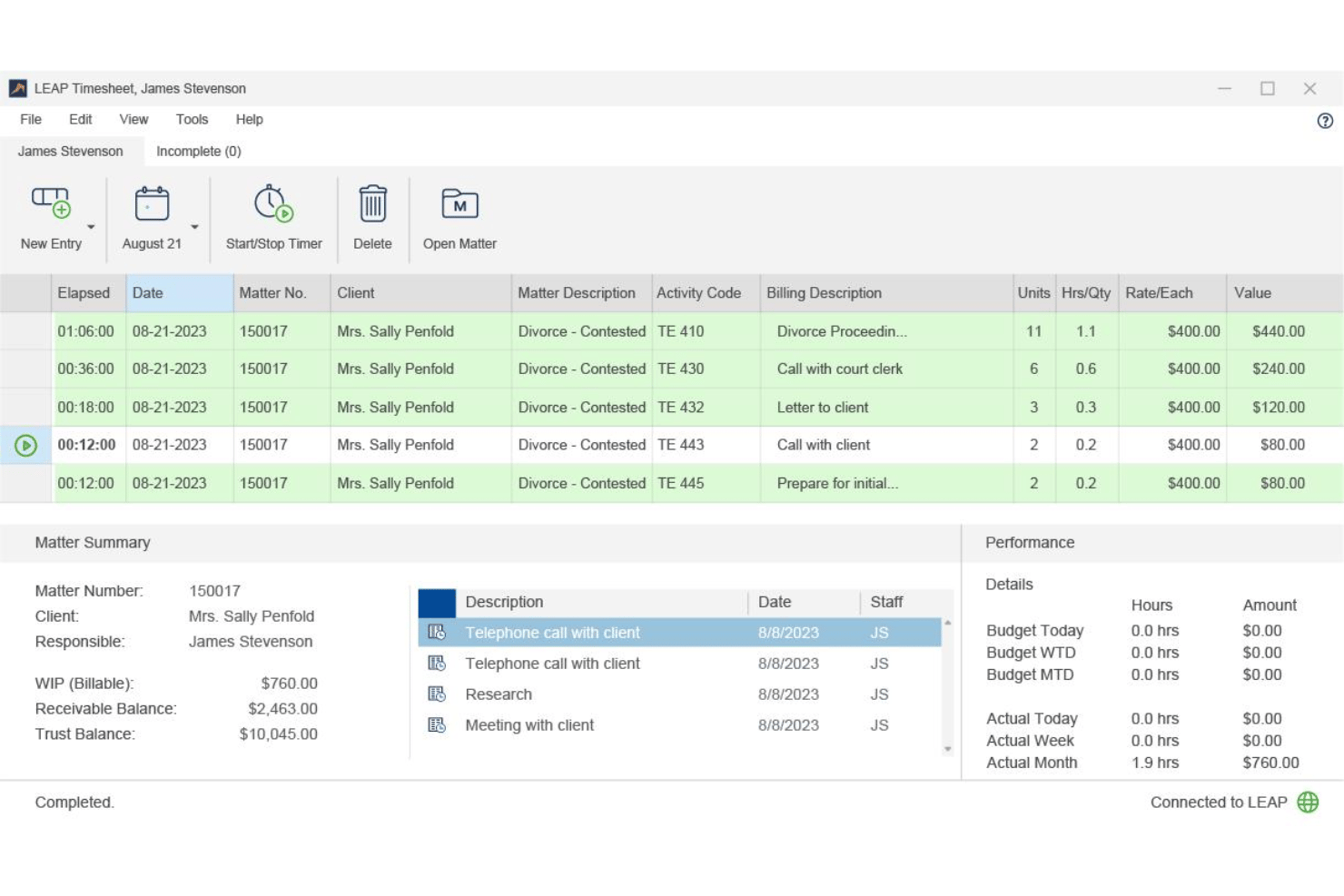
Task: Click the Connected to LEAP status text
Action: [1219, 802]
